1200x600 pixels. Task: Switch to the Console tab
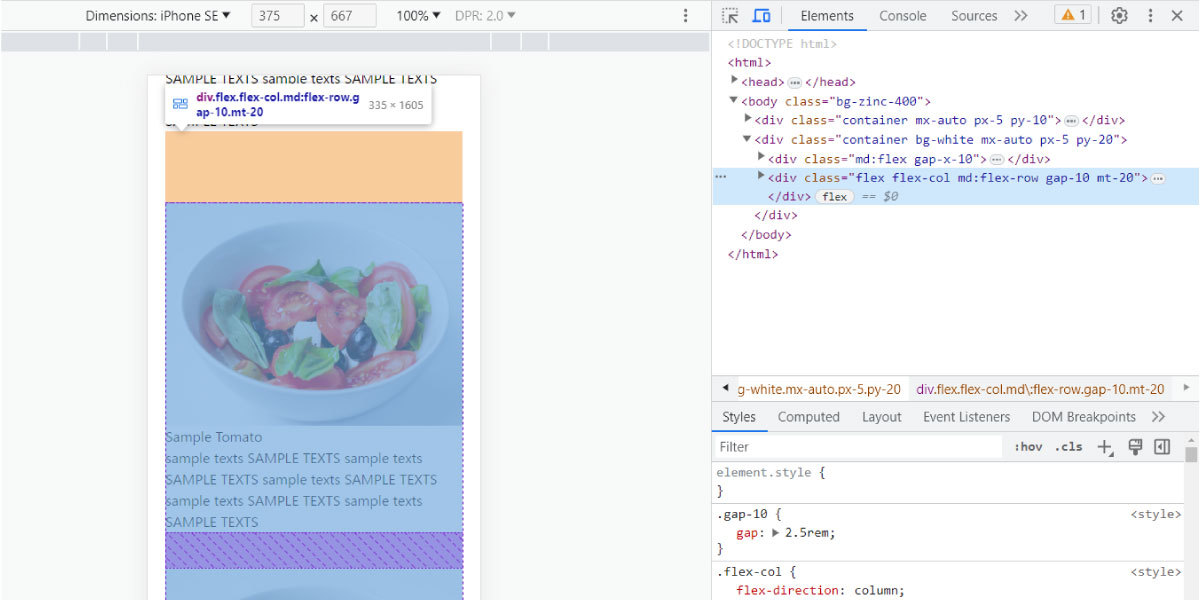click(x=903, y=15)
